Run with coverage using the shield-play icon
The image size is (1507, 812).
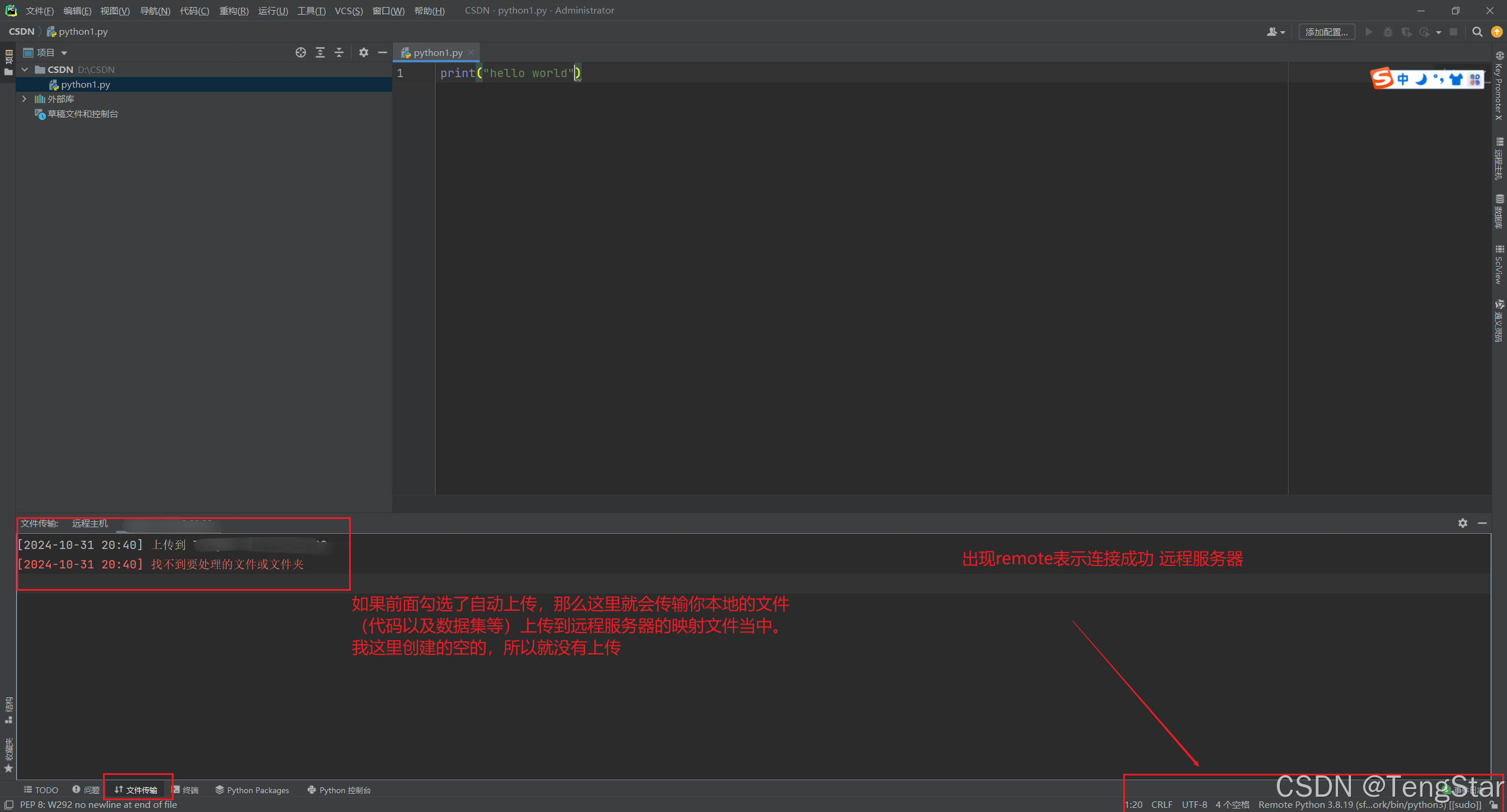tap(1406, 32)
